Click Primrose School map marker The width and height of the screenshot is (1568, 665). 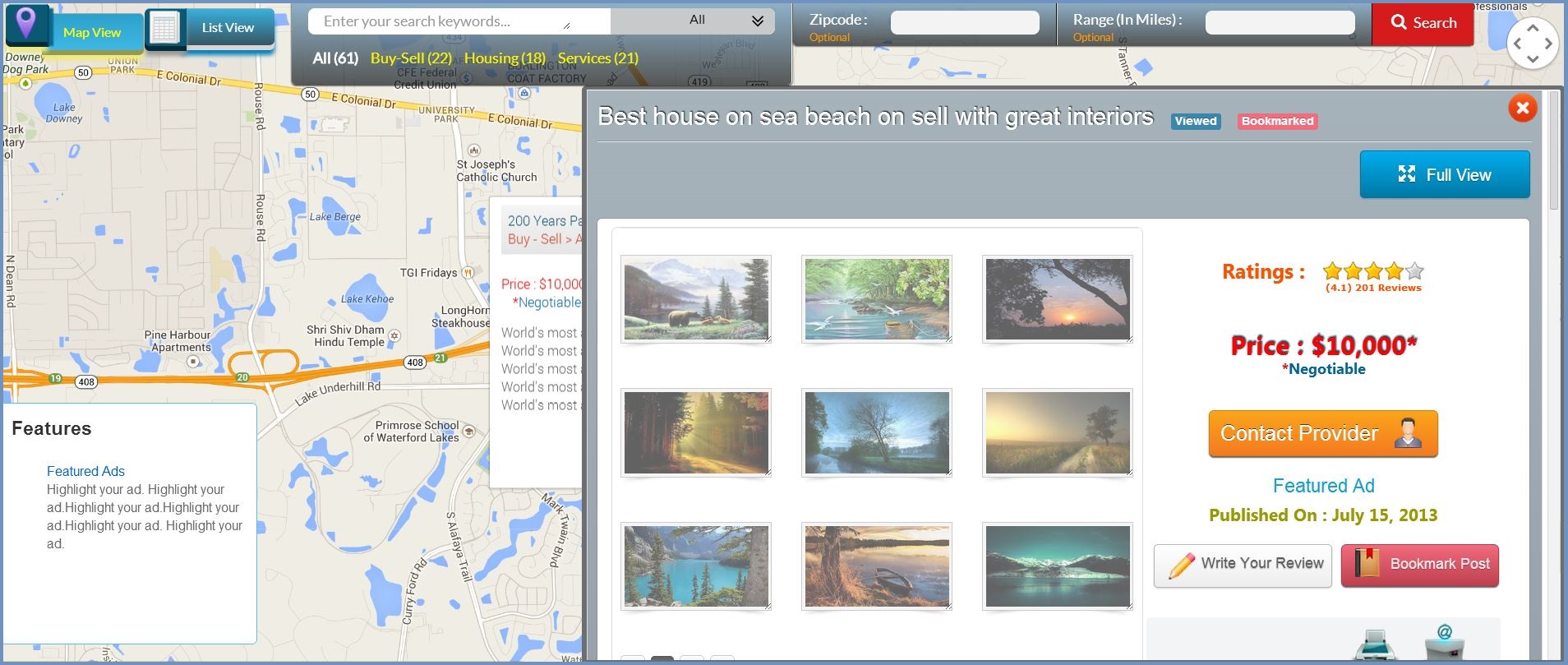(468, 431)
